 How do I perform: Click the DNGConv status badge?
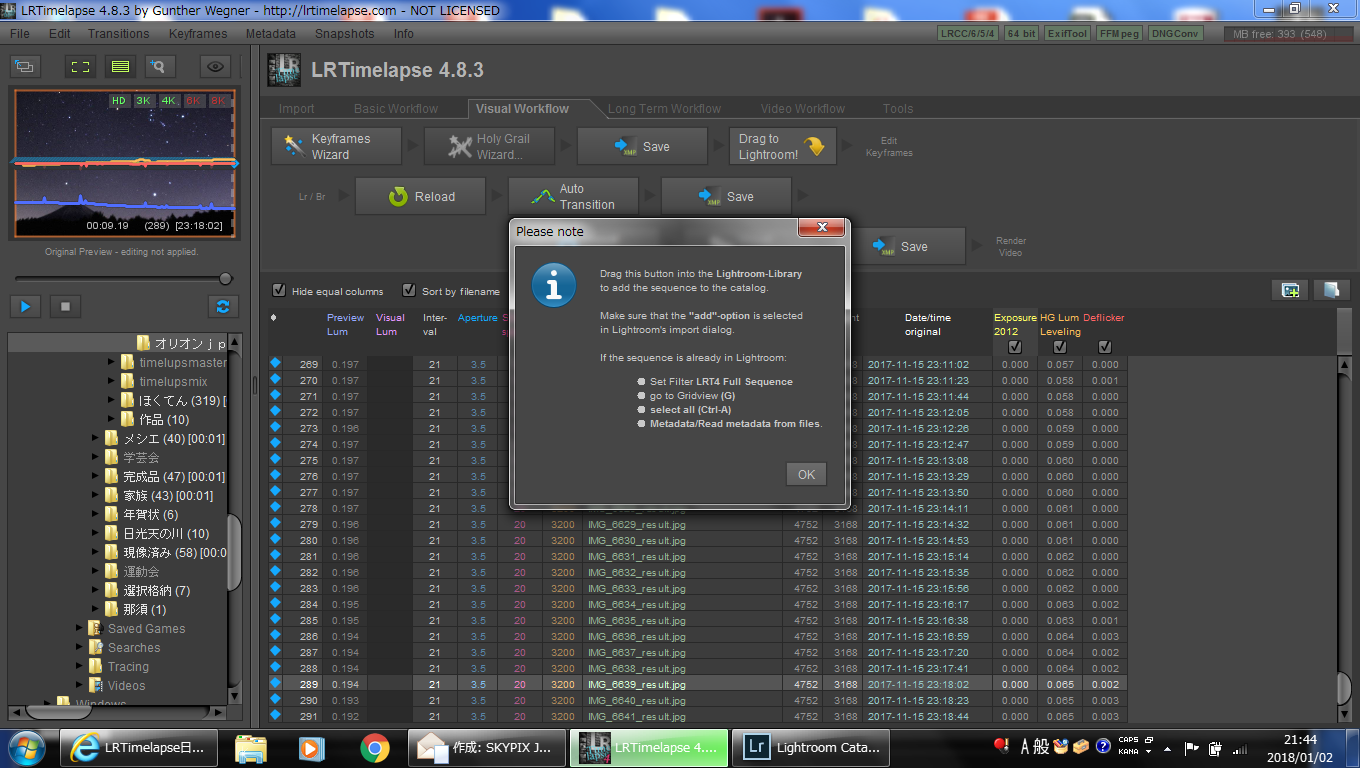click(x=1175, y=33)
